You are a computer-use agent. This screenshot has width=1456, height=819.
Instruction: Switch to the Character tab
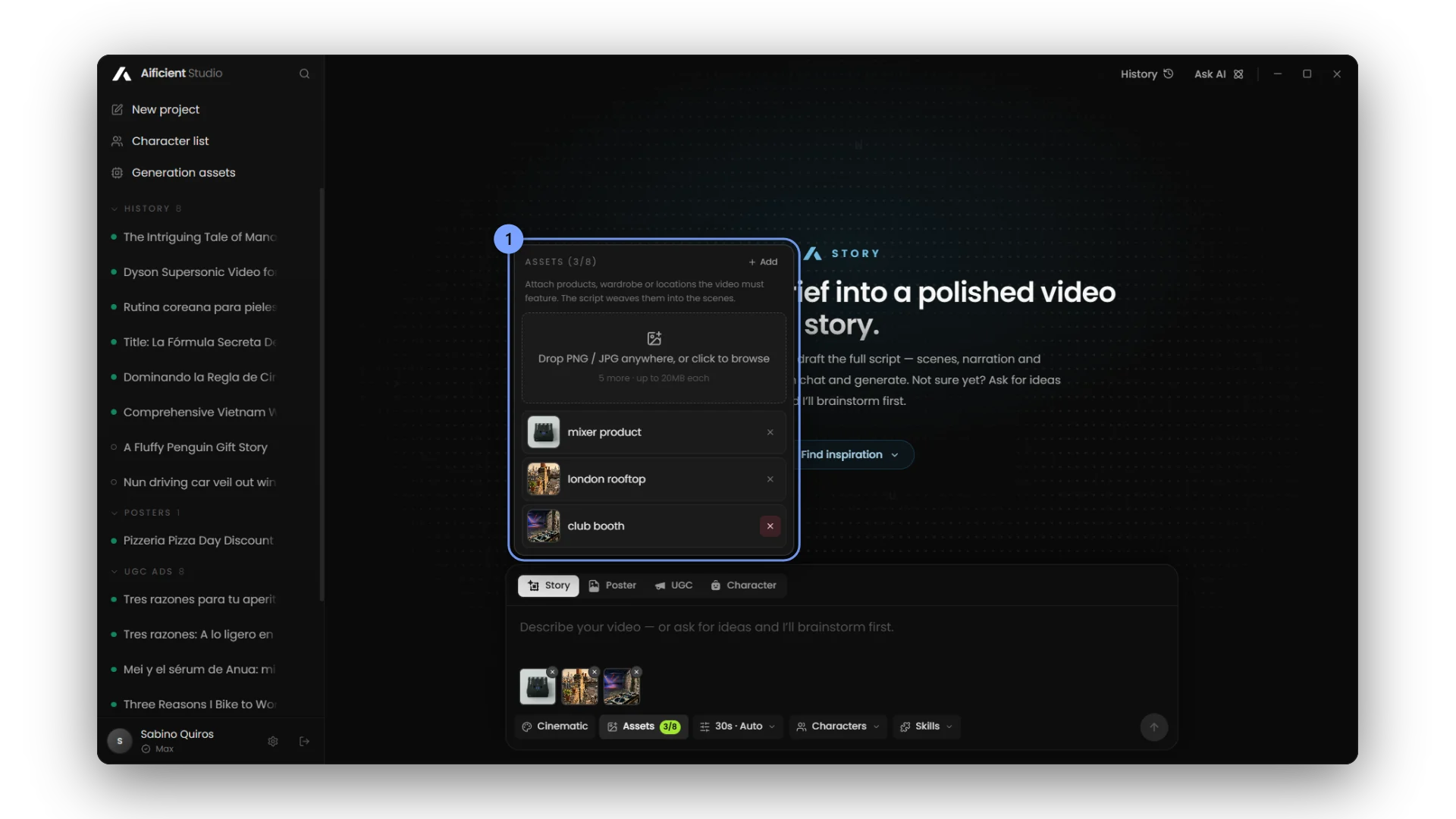[743, 585]
